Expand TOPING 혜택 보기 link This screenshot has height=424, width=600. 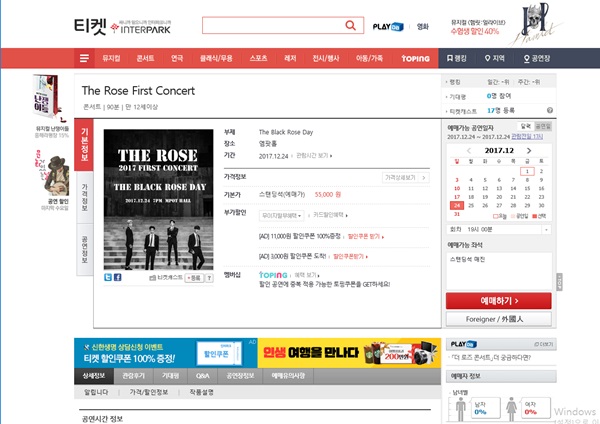pos(307,275)
